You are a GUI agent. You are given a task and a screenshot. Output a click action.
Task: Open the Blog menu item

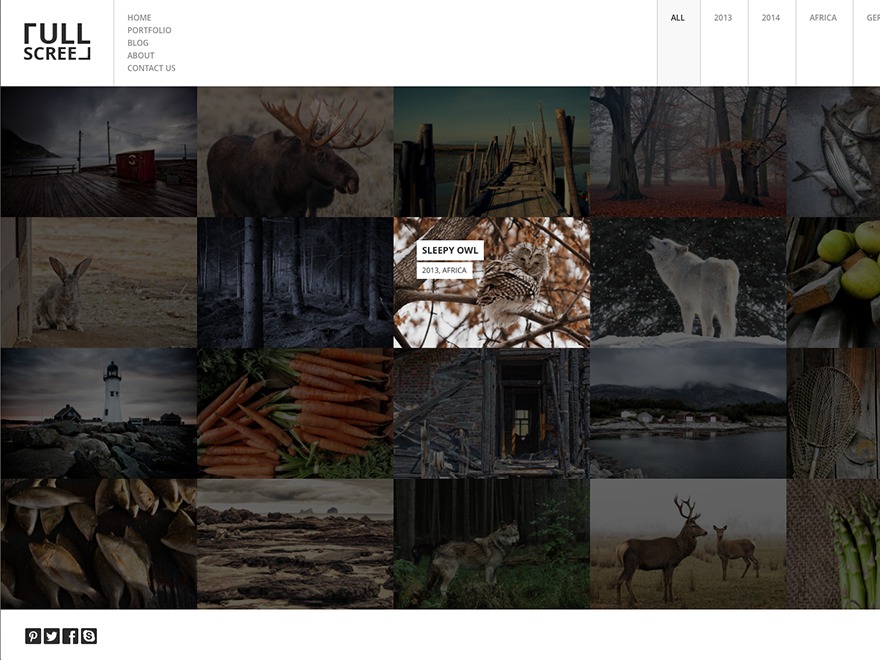138,43
